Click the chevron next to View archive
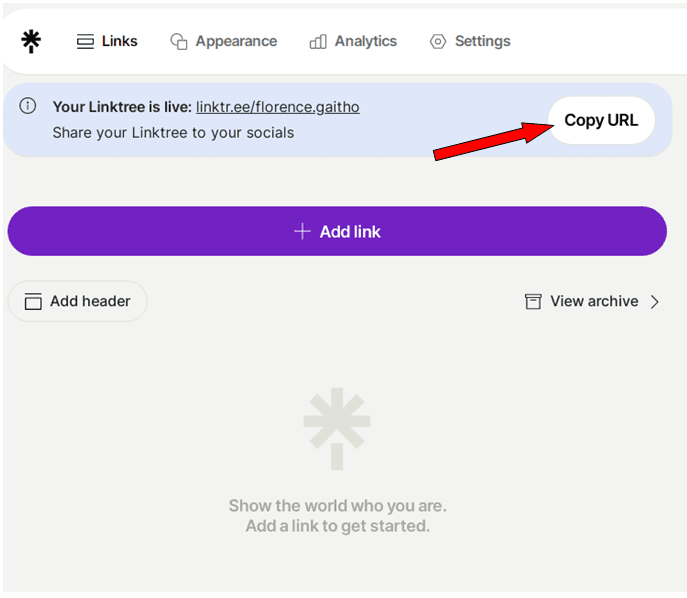 (655, 301)
